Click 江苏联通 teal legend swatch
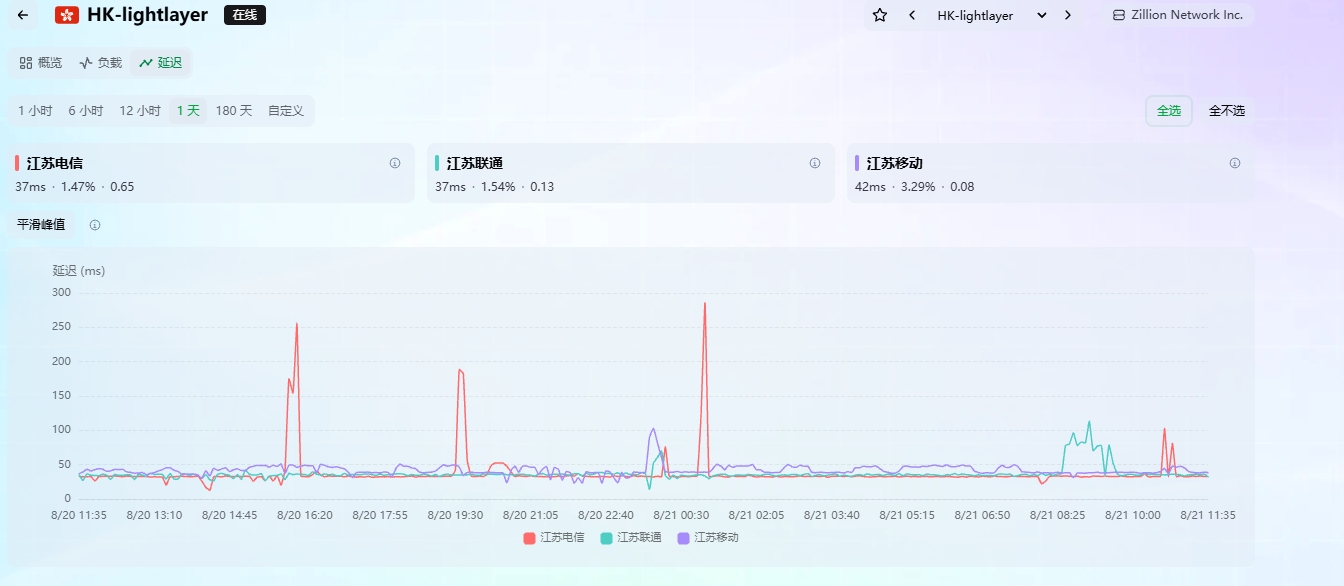Viewport: 1344px width, 586px height. point(606,538)
